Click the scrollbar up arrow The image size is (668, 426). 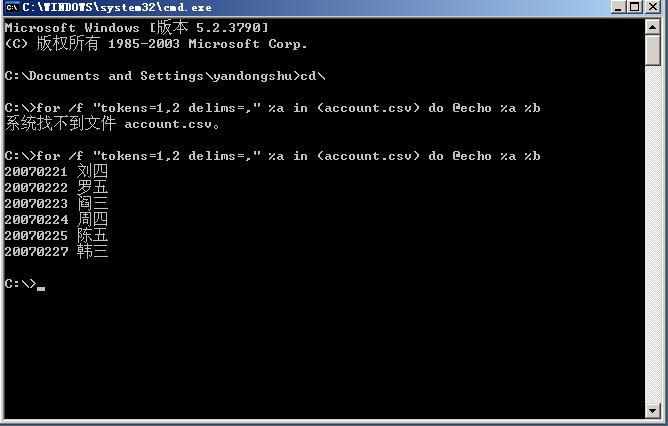coord(653,25)
